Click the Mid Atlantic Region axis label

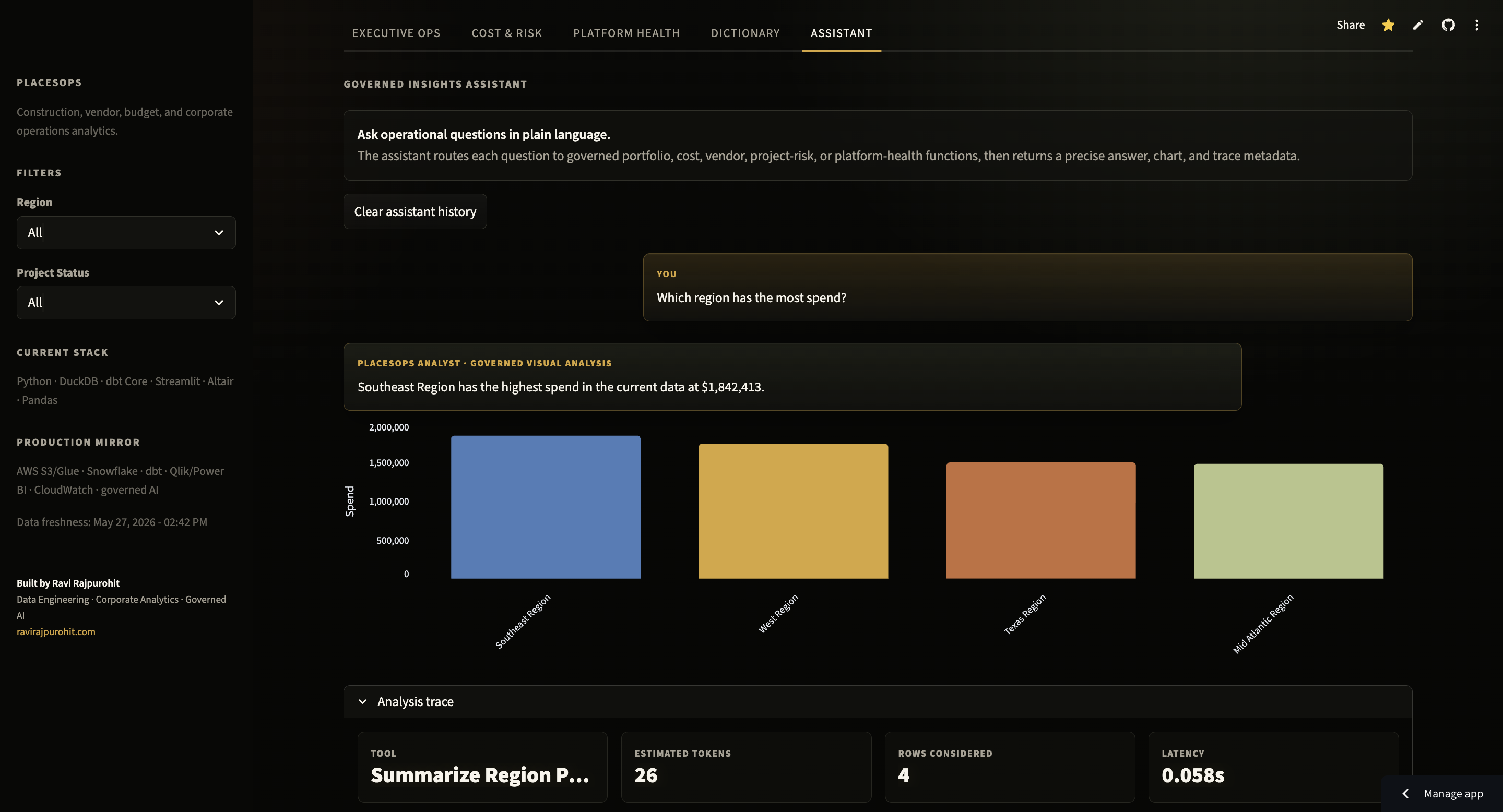pyautogui.click(x=1263, y=624)
